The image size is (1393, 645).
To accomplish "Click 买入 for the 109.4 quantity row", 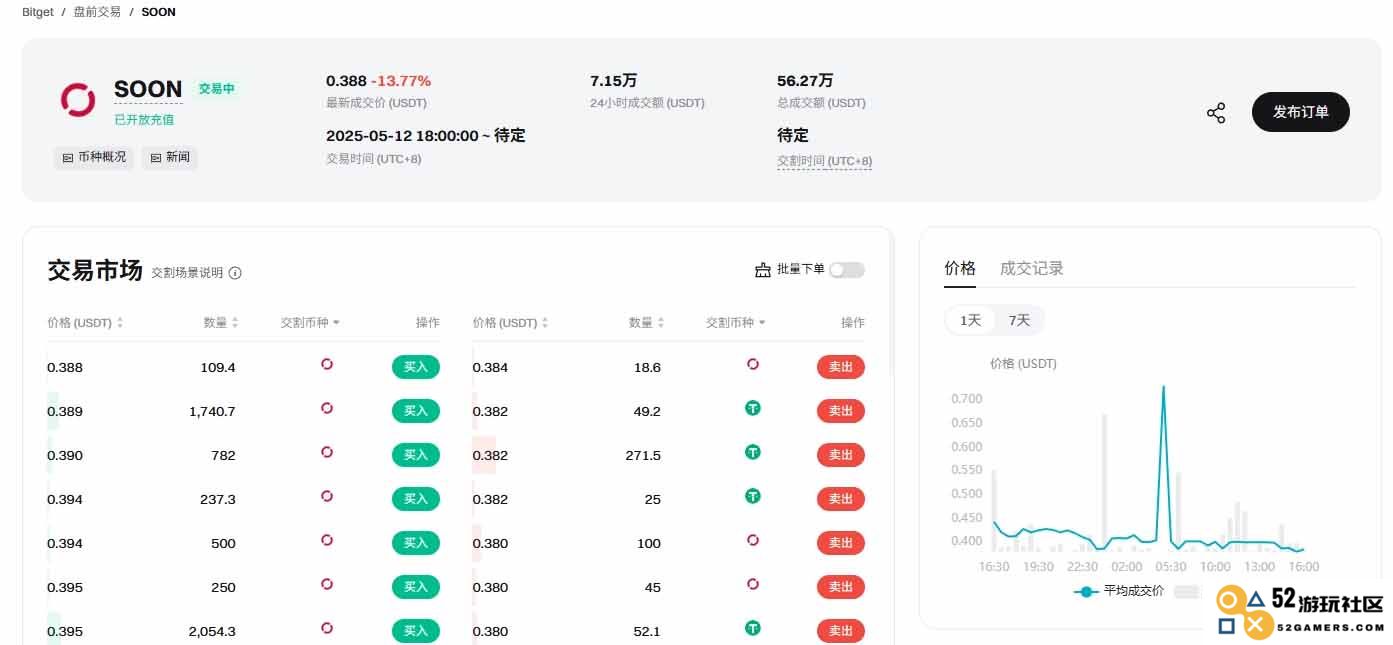I will click(416, 367).
